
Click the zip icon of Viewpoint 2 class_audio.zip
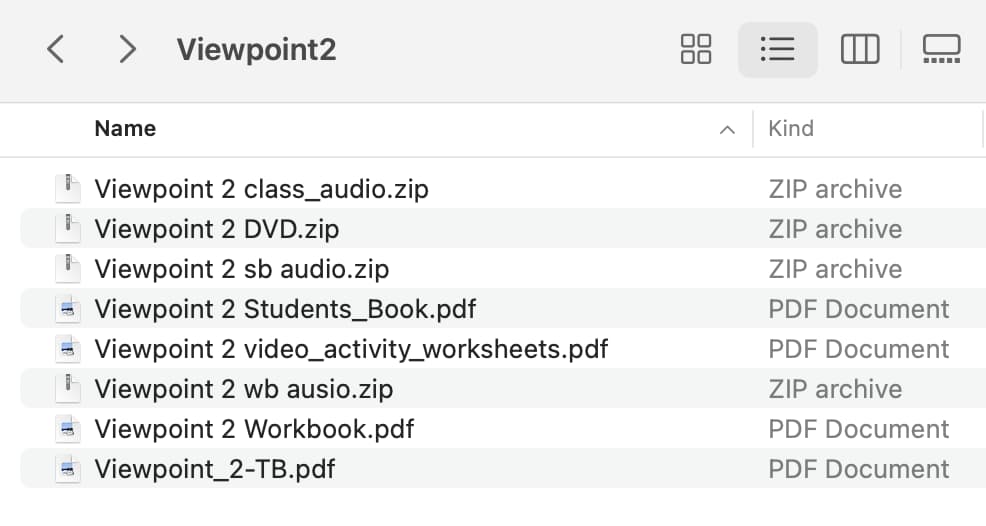click(x=68, y=189)
